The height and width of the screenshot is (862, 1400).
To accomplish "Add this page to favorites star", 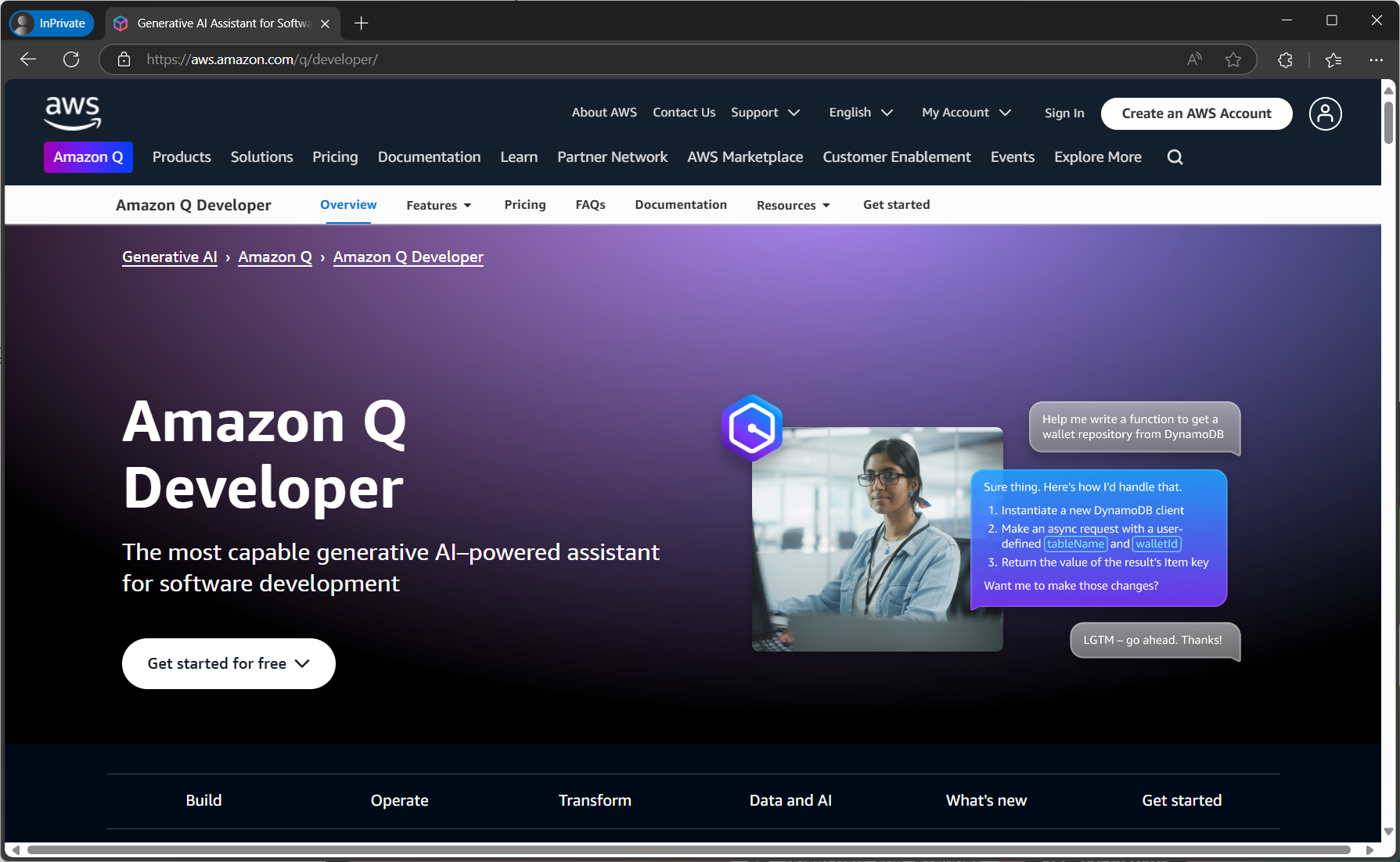I will 1233,59.
